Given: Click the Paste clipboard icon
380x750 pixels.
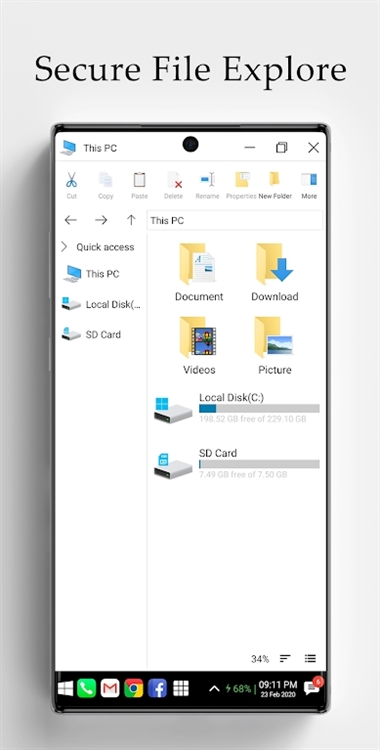Looking at the screenshot, I should point(139,180).
